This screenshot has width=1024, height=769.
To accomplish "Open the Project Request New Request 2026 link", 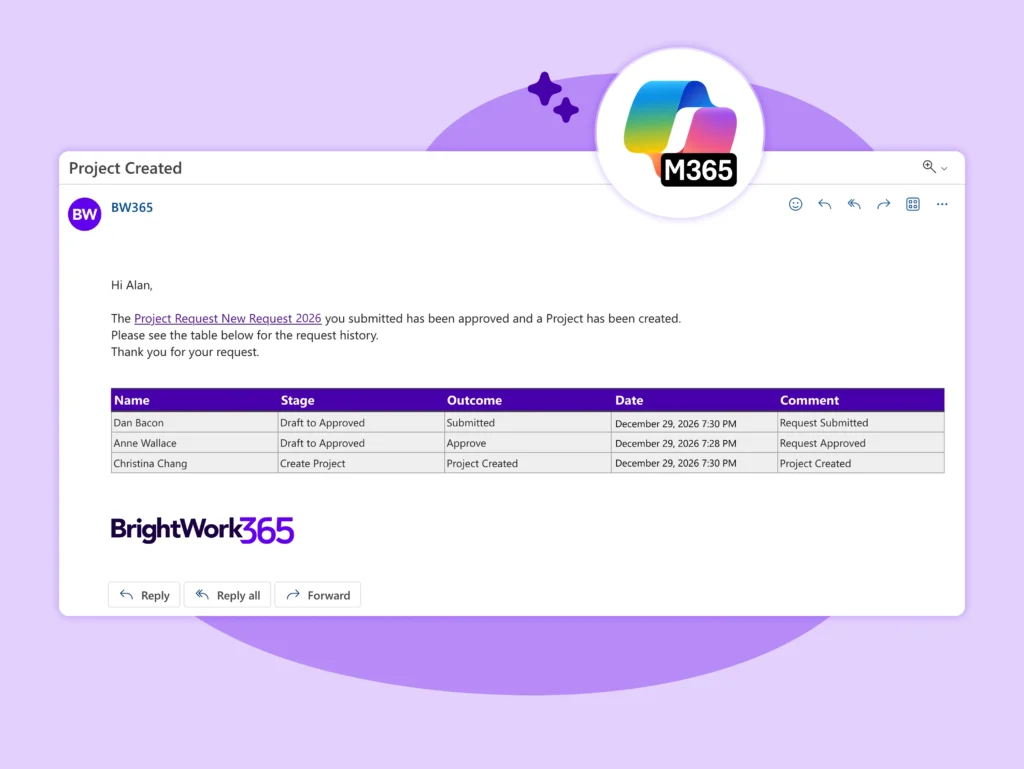I will click(227, 319).
